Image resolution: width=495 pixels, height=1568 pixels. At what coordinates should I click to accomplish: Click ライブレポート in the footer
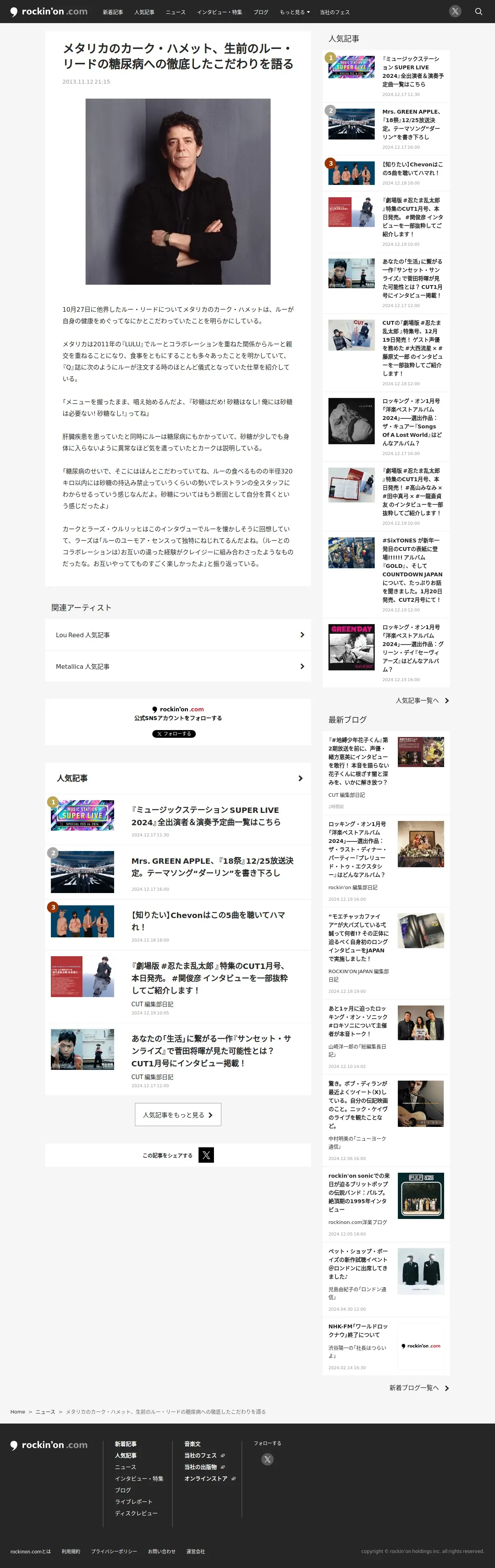coord(134,1502)
